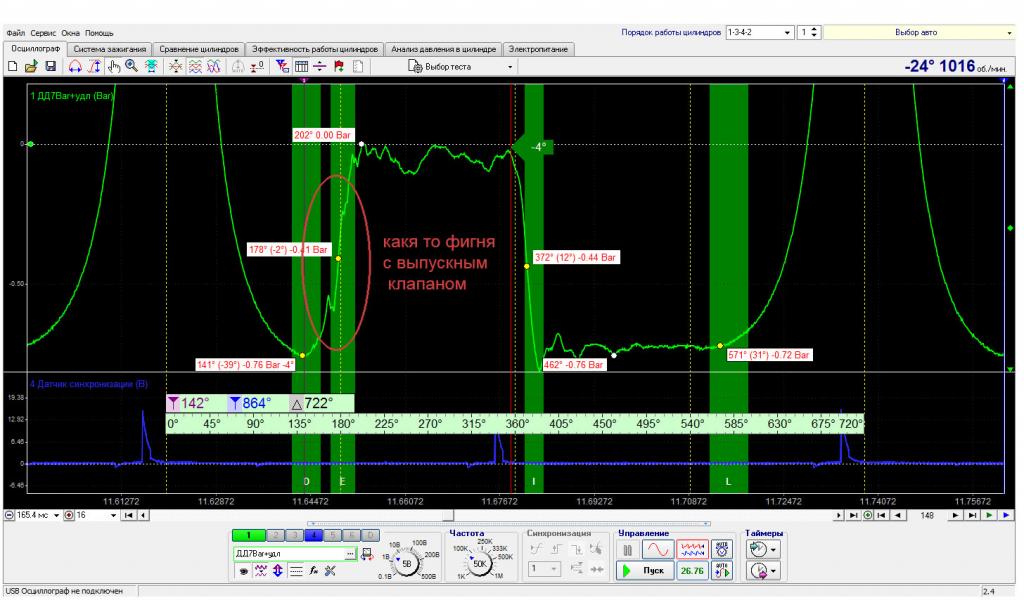Open the Синхронизация channel 1 dropdown
1024x600 pixels.
(x=543, y=569)
